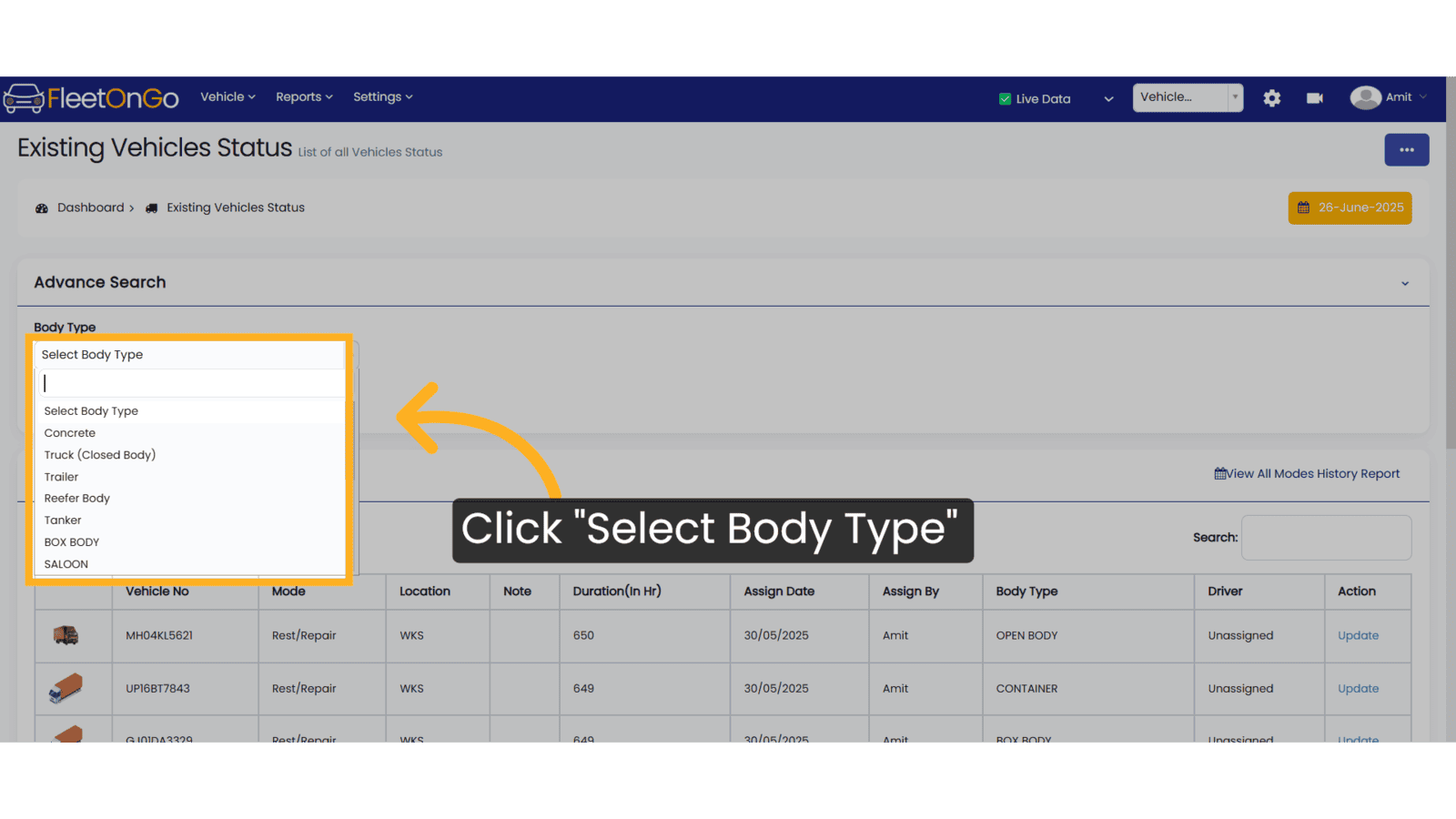Sort by Note column header
Screen dimensions: 1456x819
click(x=525, y=591)
